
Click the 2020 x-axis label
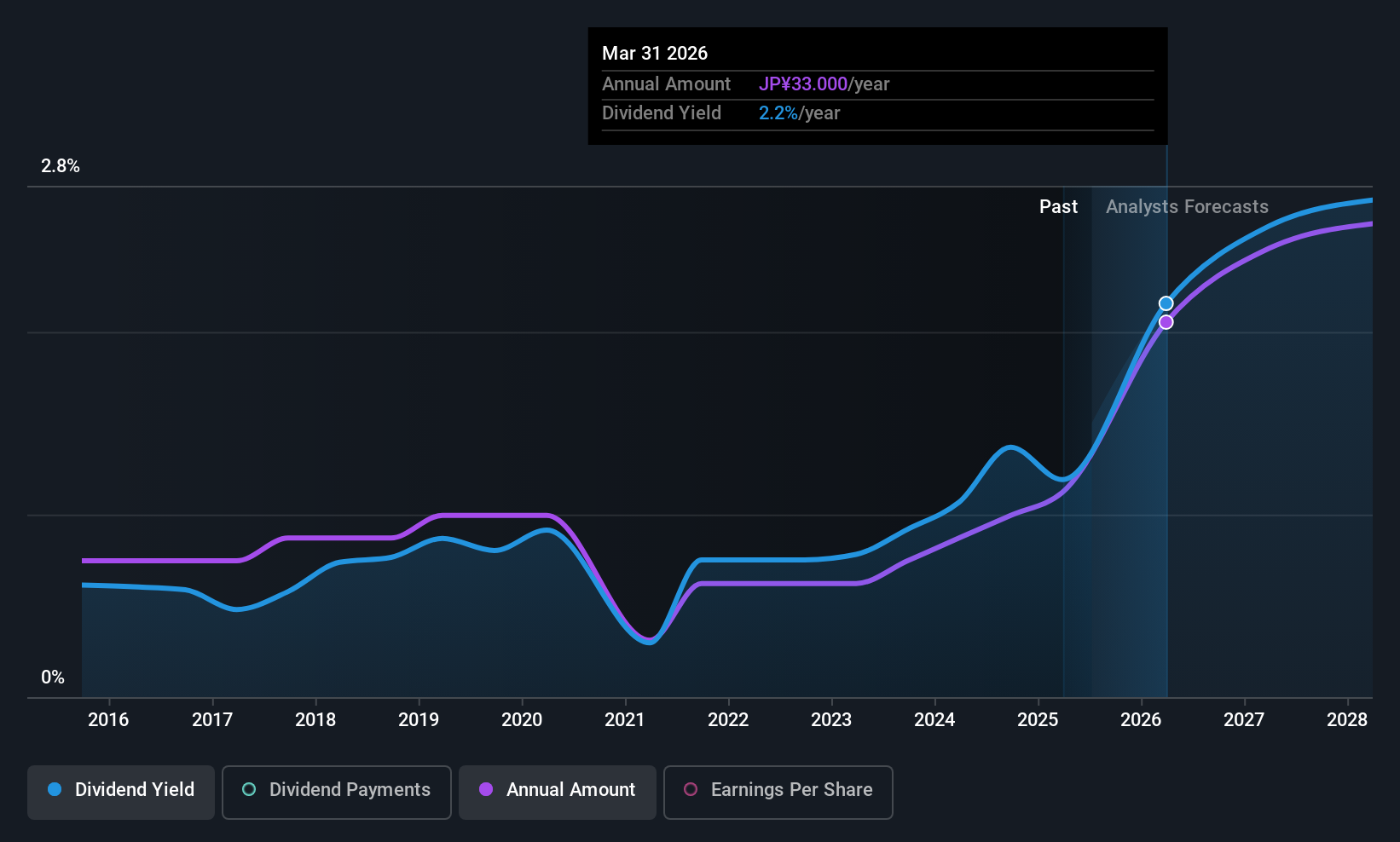[x=522, y=719]
